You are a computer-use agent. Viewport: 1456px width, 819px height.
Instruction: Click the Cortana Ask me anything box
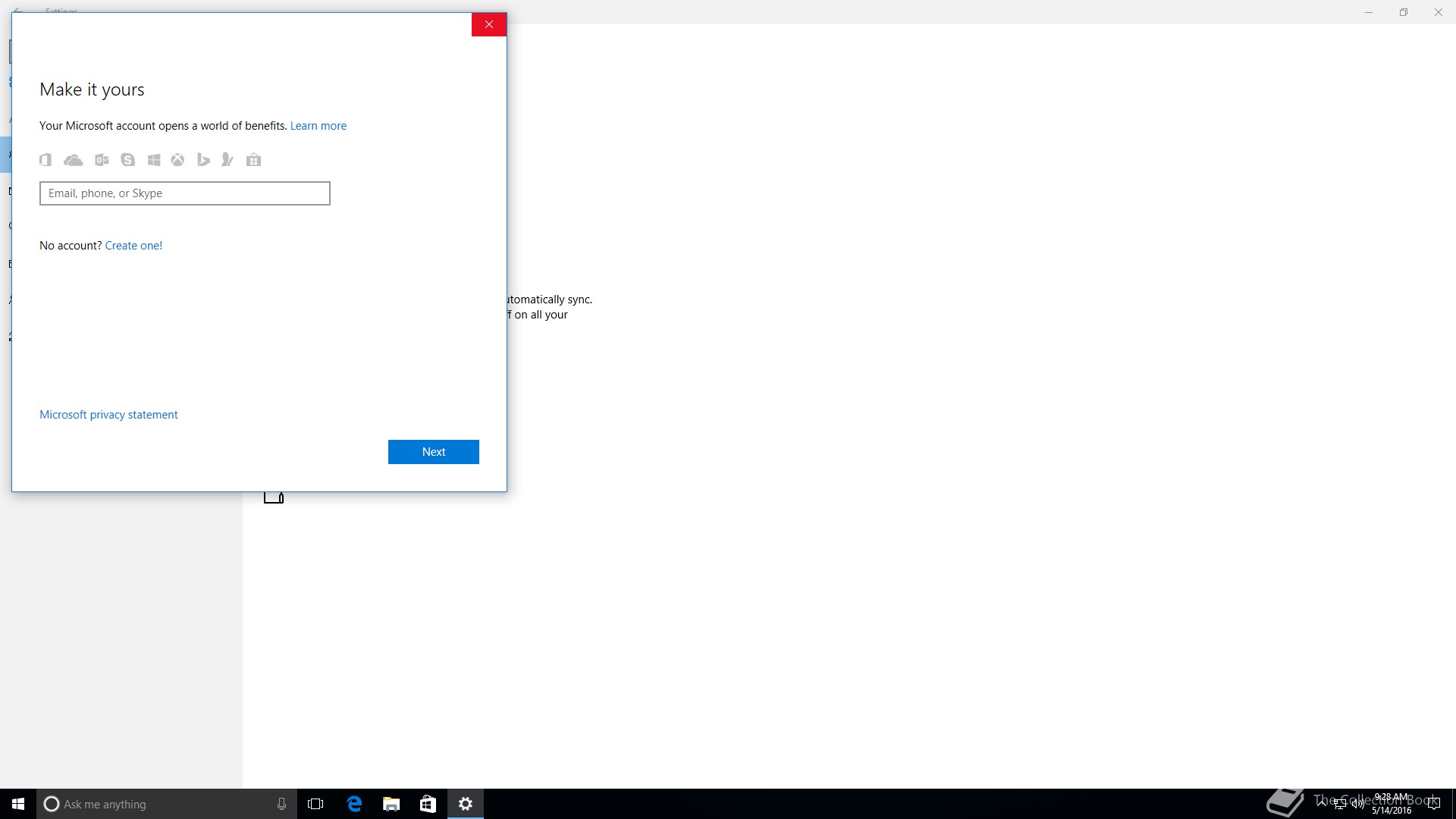tap(165, 804)
